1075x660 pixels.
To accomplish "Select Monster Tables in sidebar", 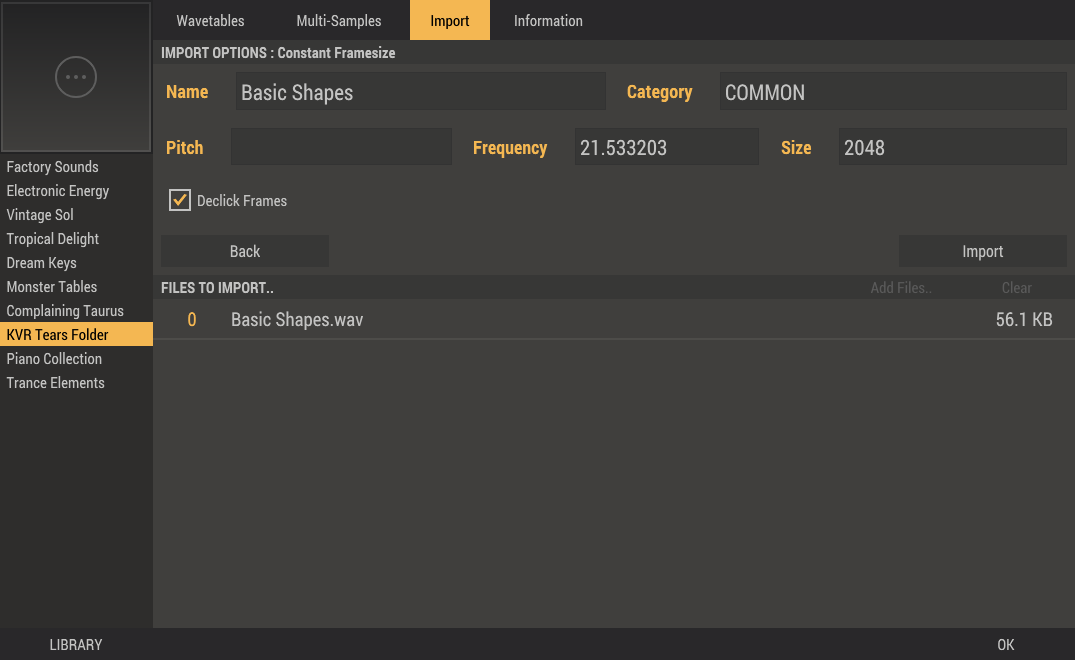I will (x=52, y=287).
